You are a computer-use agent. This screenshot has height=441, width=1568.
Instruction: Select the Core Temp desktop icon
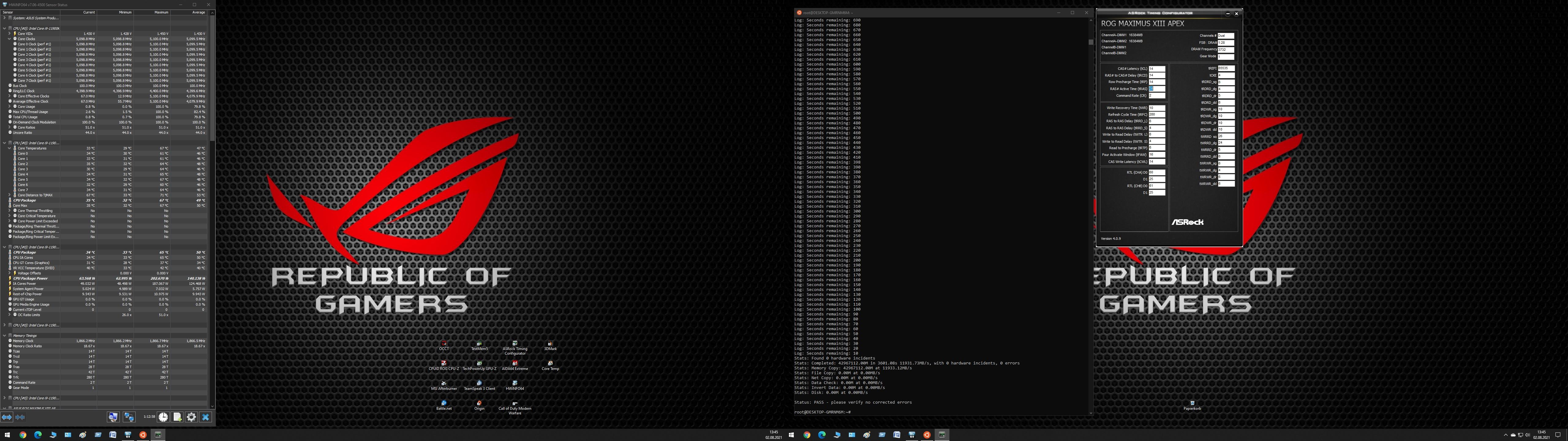[x=550, y=365]
